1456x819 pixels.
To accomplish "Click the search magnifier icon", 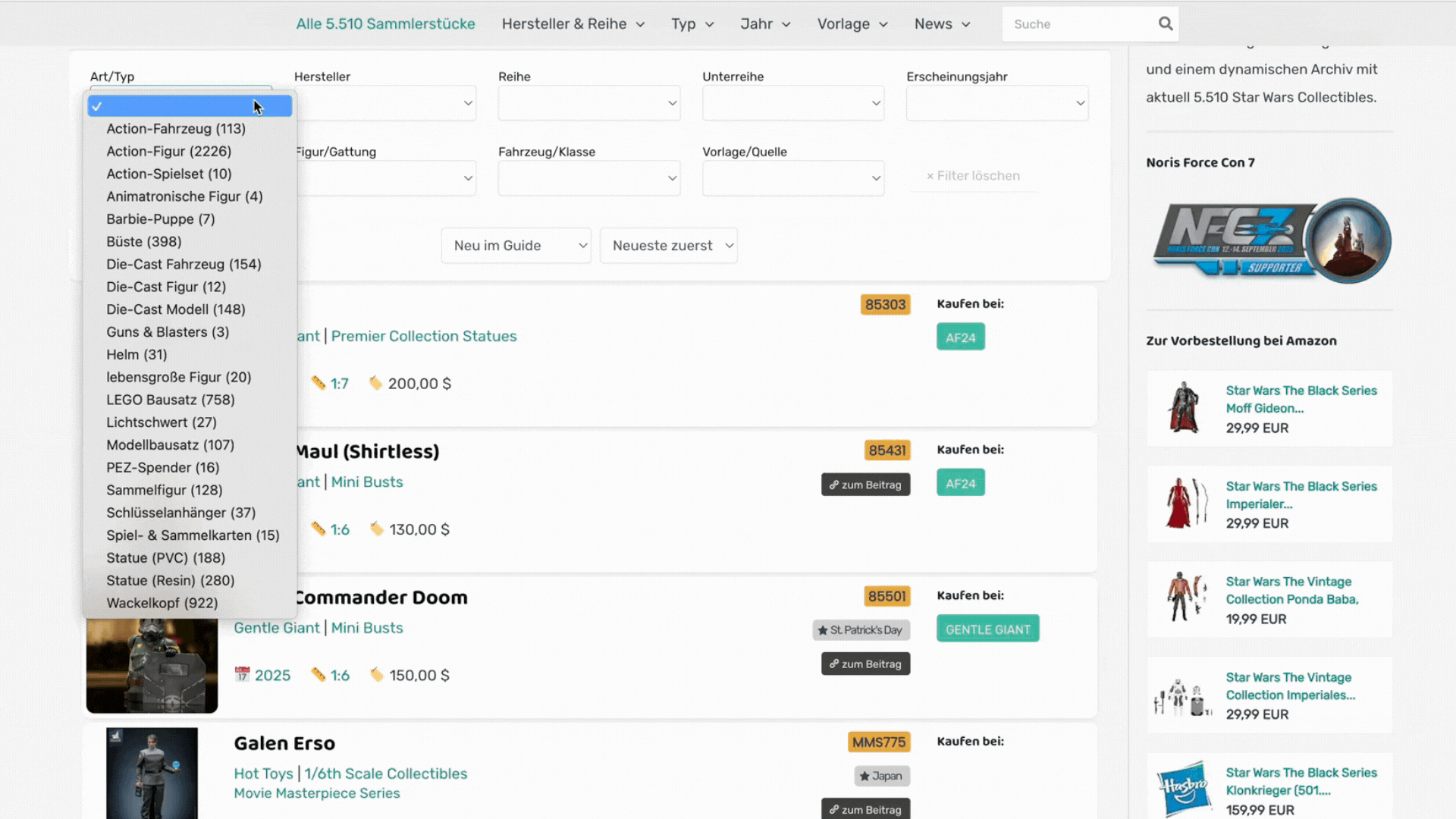I will [1166, 24].
